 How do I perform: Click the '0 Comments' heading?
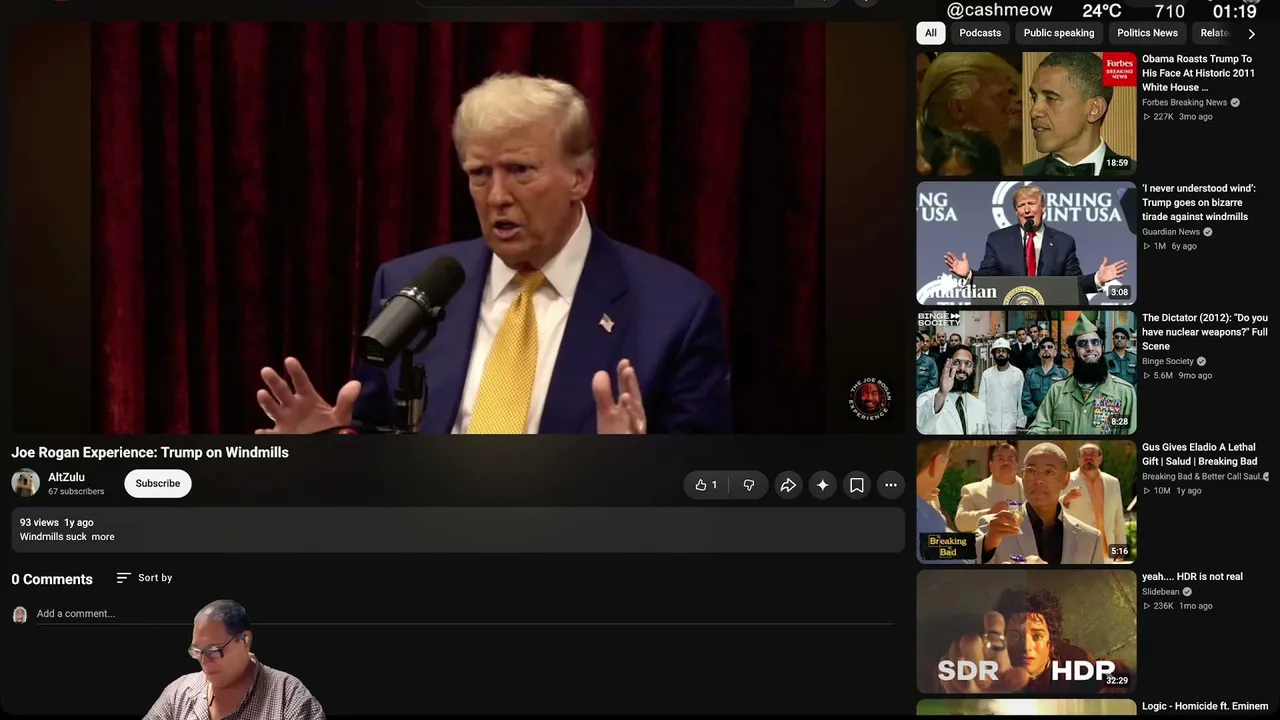point(52,579)
